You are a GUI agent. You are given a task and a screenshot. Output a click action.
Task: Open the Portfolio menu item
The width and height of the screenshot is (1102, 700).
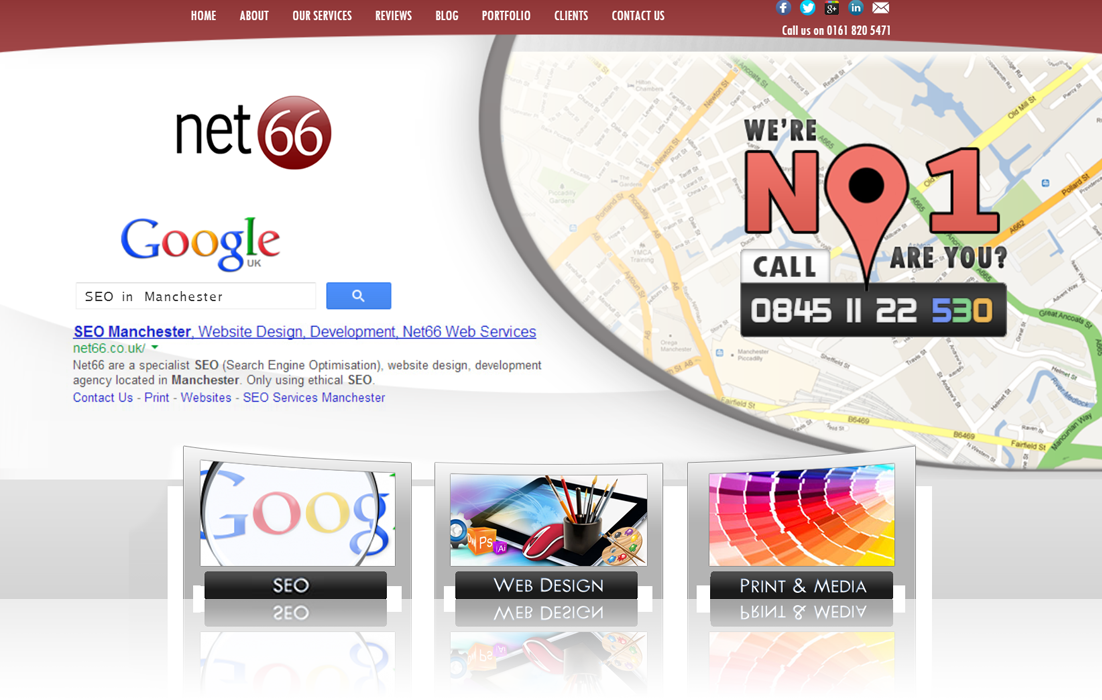coord(506,15)
